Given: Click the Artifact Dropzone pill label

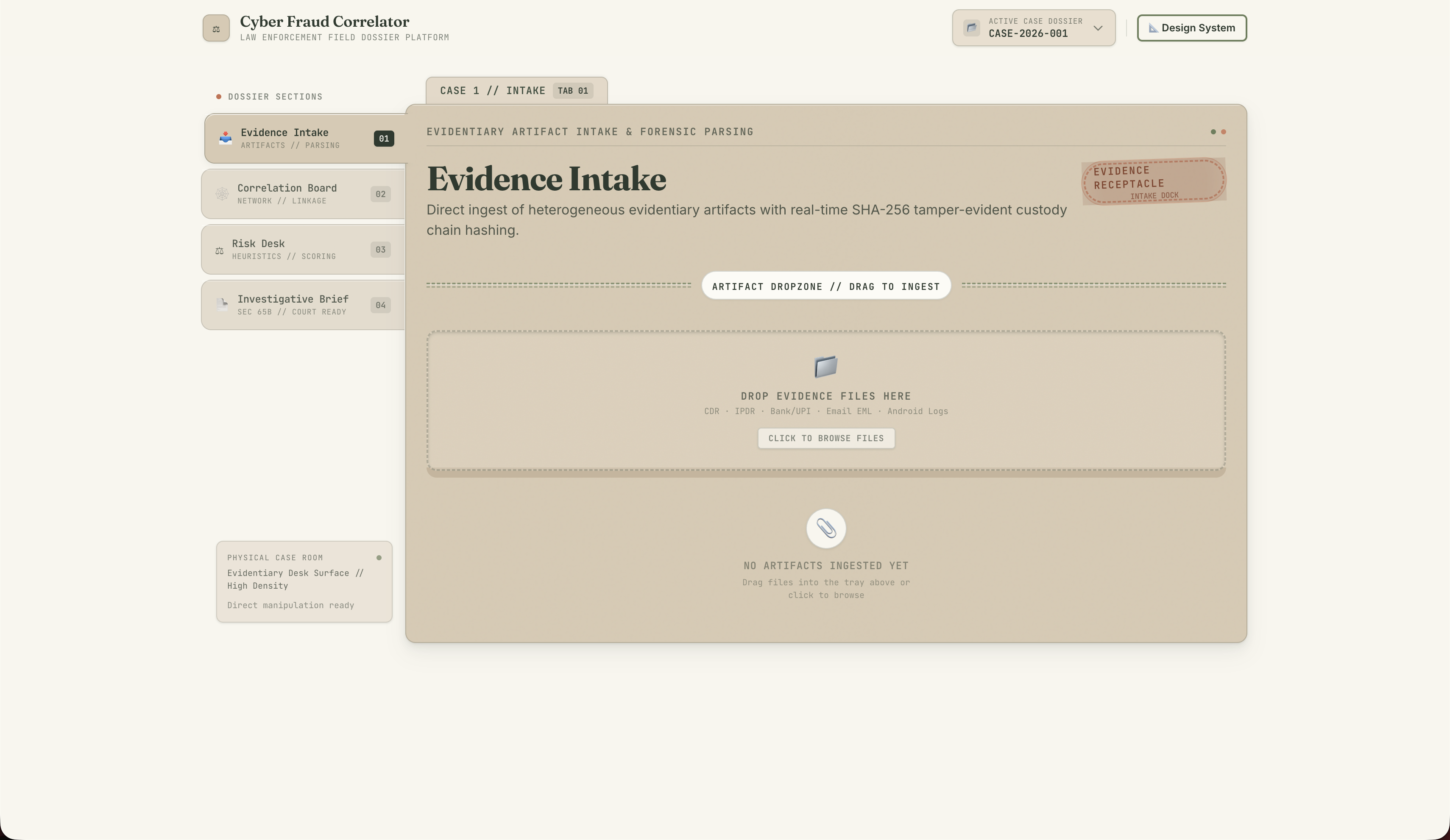Looking at the screenshot, I should pyautogui.click(x=826, y=286).
